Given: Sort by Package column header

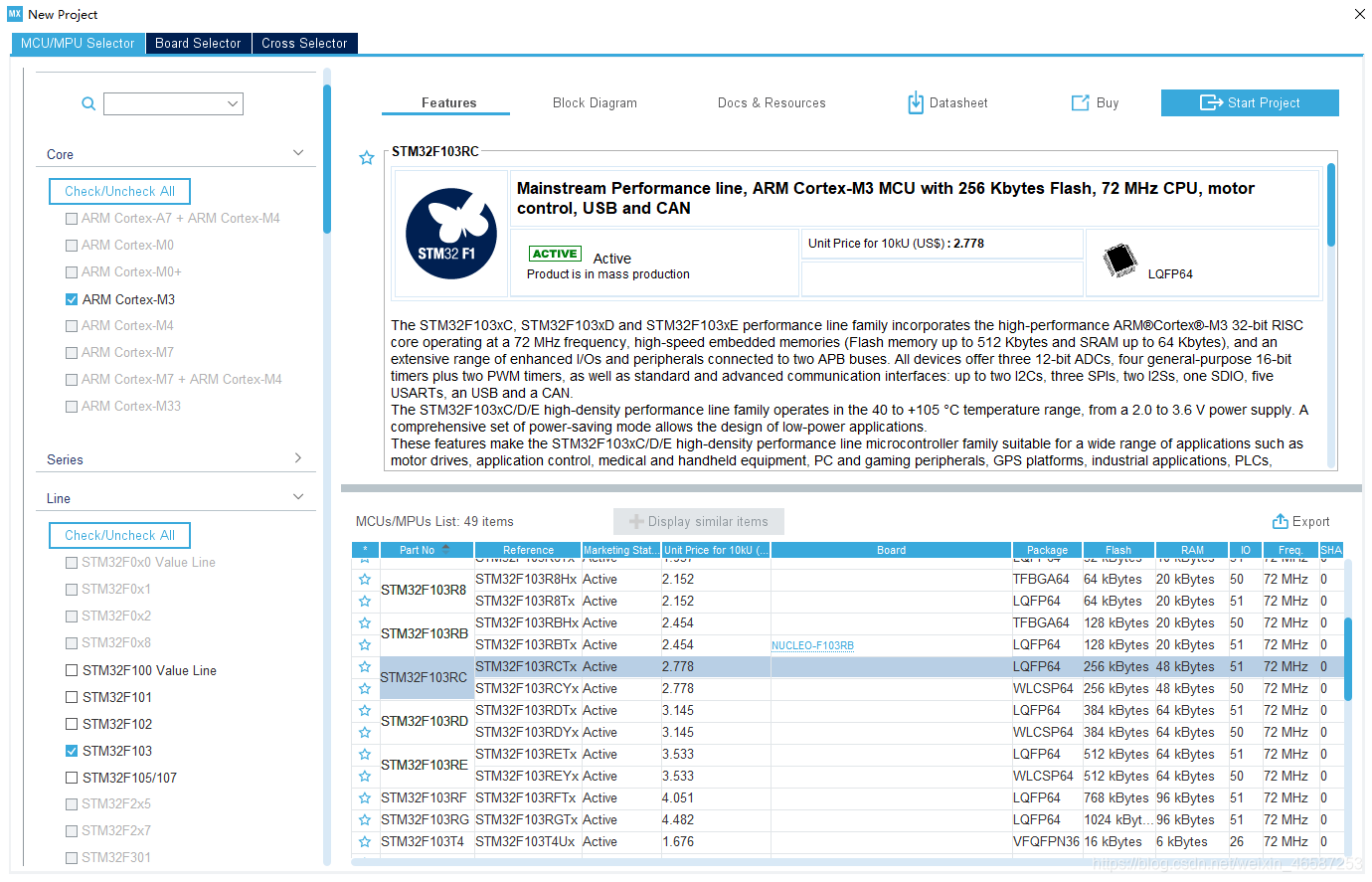Looking at the screenshot, I should point(1047,550).
